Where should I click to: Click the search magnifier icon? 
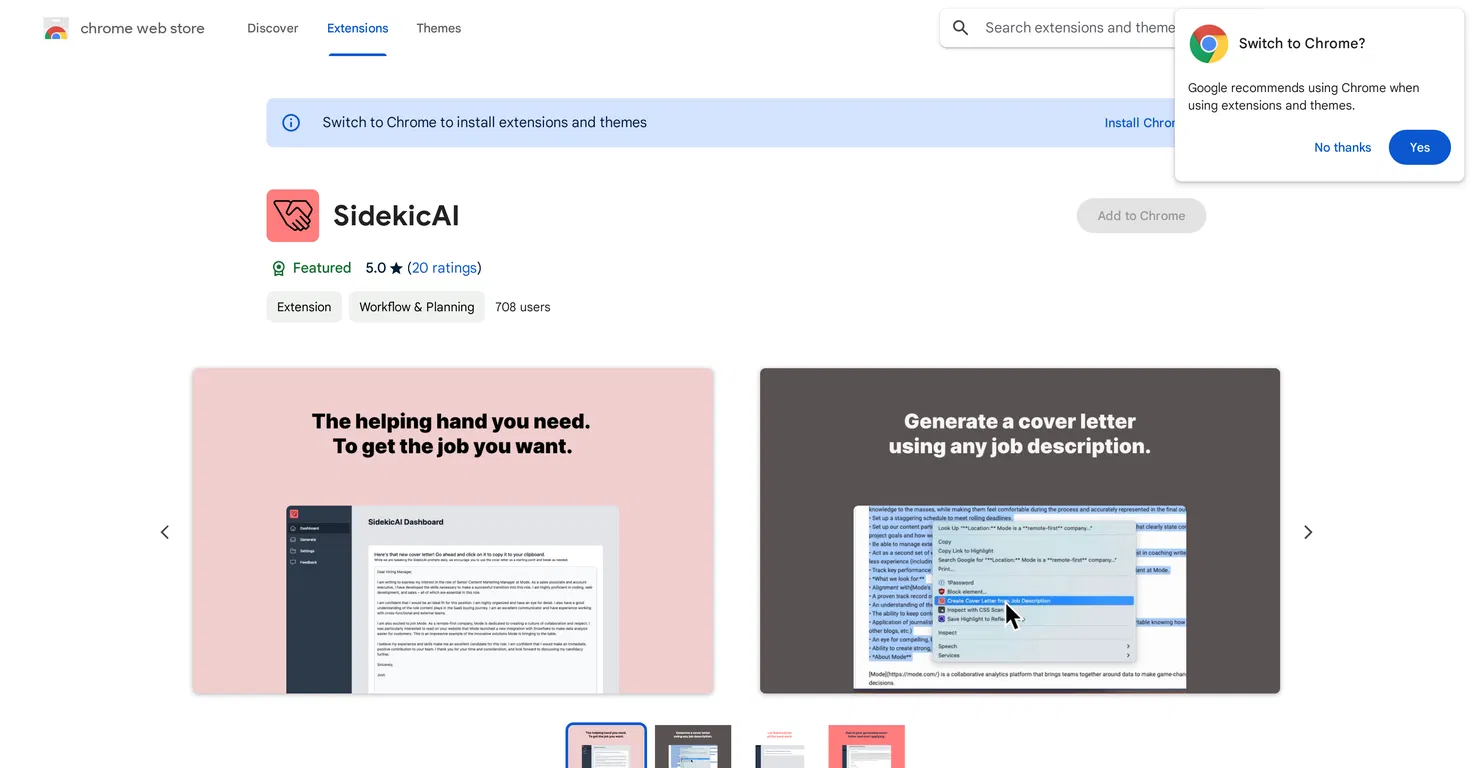(x=960, y=28)
